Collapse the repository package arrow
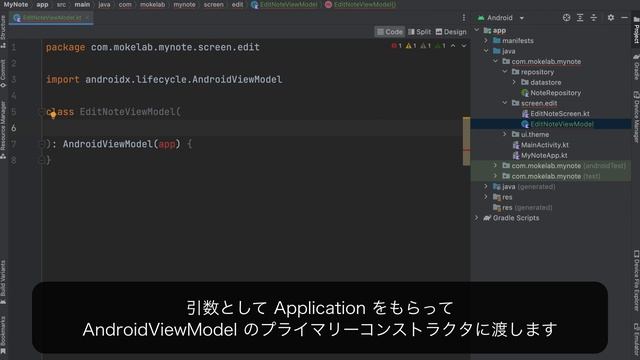This screenshot has height=360, width=640. point(505,72)
